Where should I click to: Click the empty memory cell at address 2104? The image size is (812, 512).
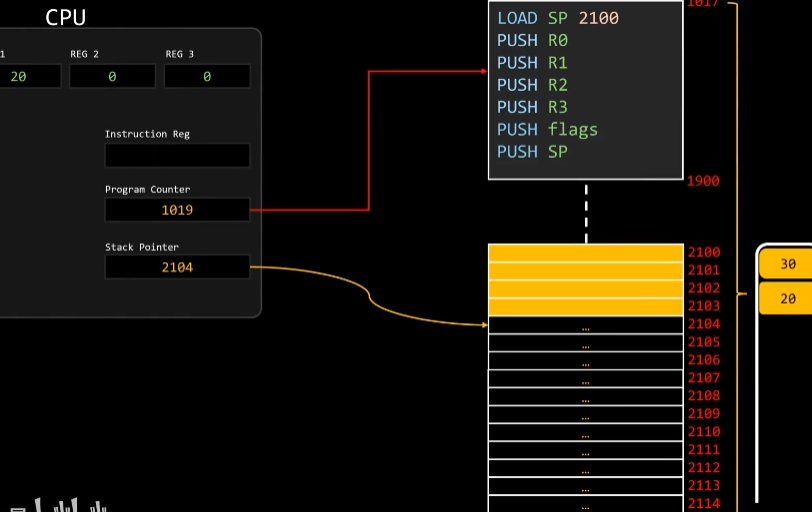click(x=586, y=325)
